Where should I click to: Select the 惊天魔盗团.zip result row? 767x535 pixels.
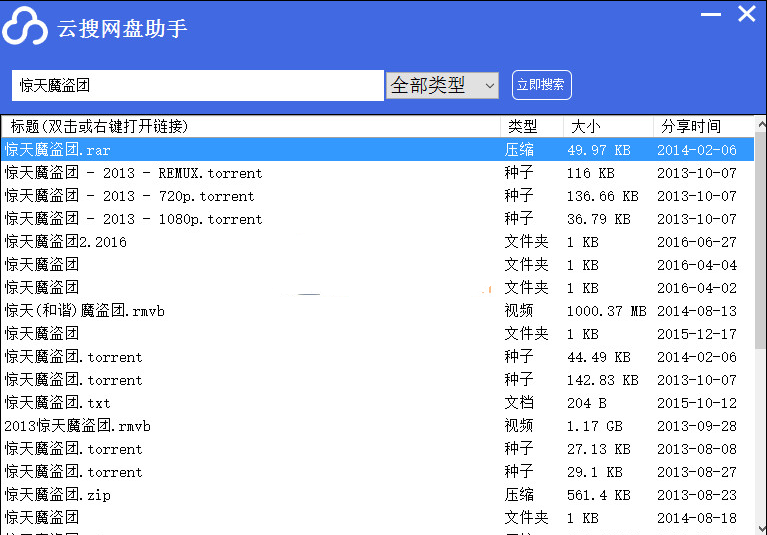[377, 494]
